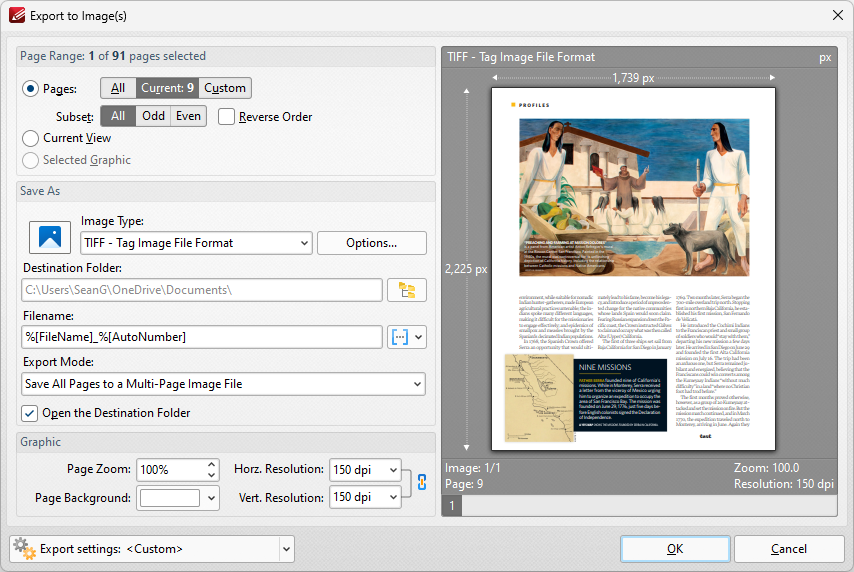Select the Selected Graphic radio button

30,160
